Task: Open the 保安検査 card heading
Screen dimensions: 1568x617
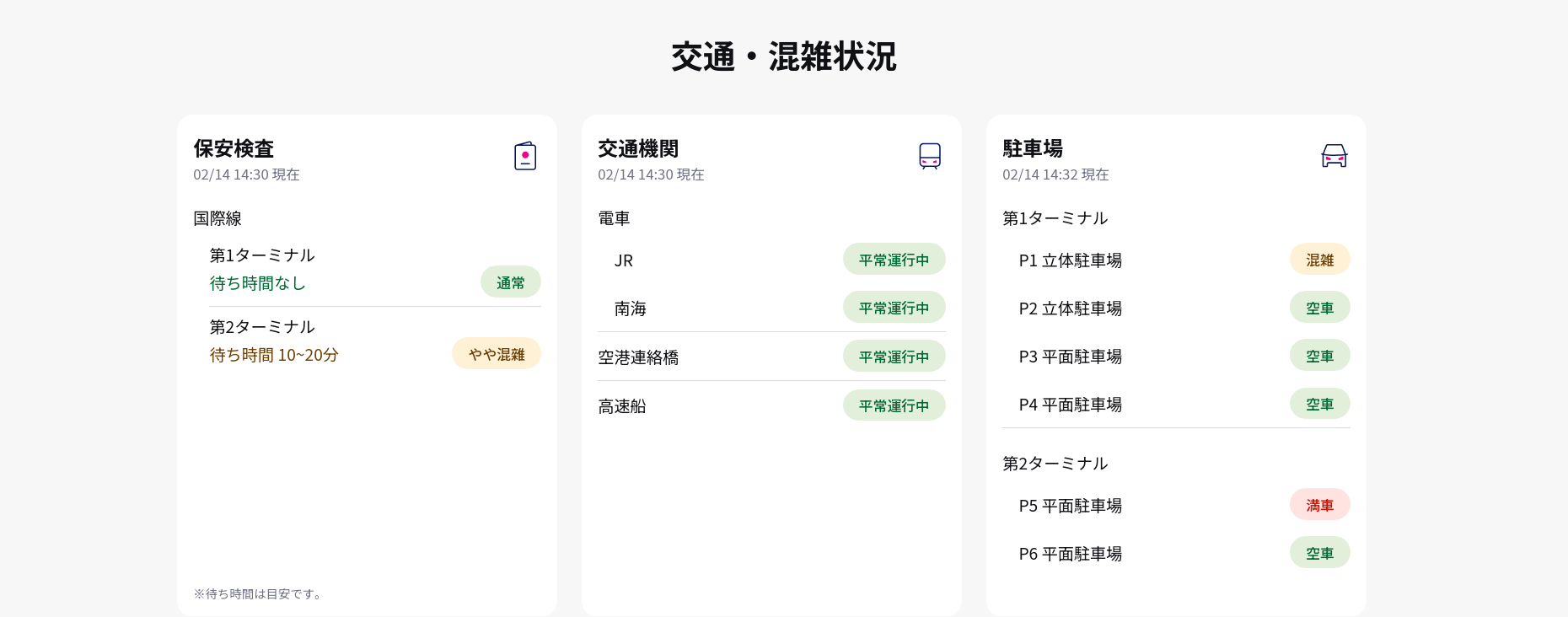Action: point(234,148)
